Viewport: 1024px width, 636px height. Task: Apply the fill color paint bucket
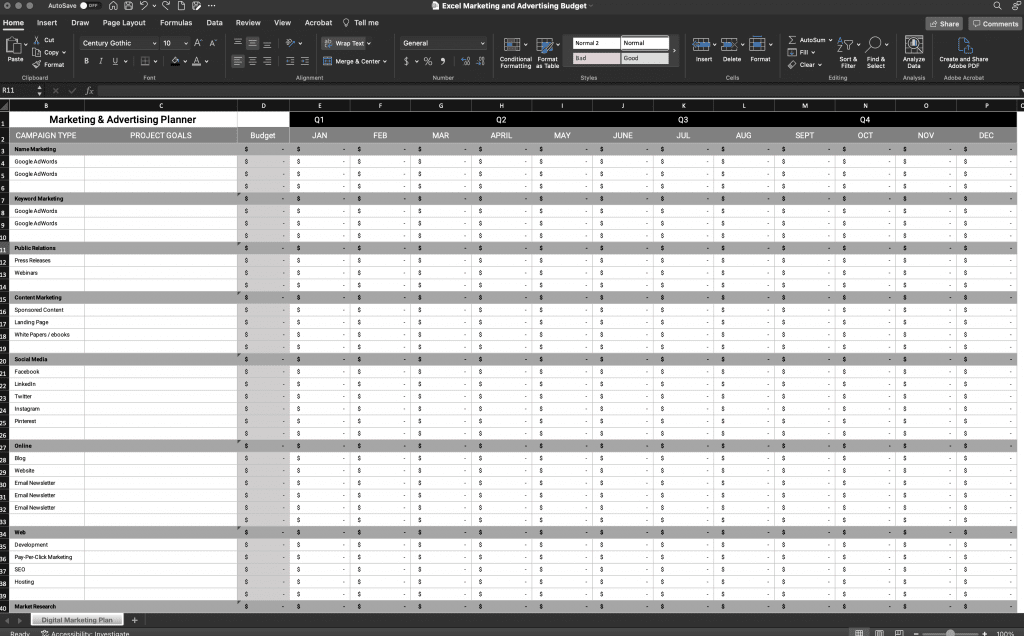click(x=175, y=61)
